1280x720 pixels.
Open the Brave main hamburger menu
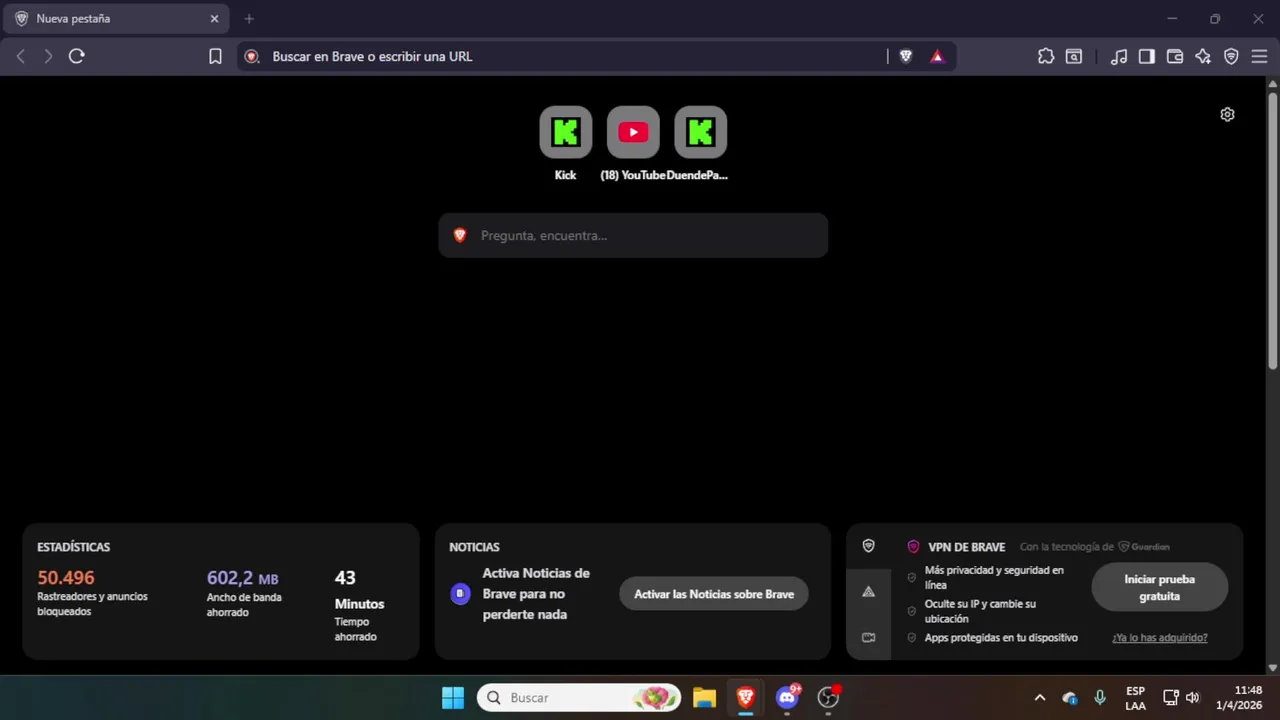coord(1259,56)
